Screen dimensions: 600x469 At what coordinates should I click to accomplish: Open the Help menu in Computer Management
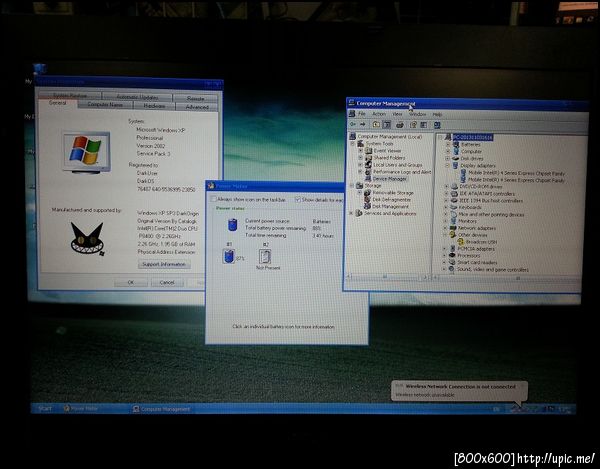437,114
